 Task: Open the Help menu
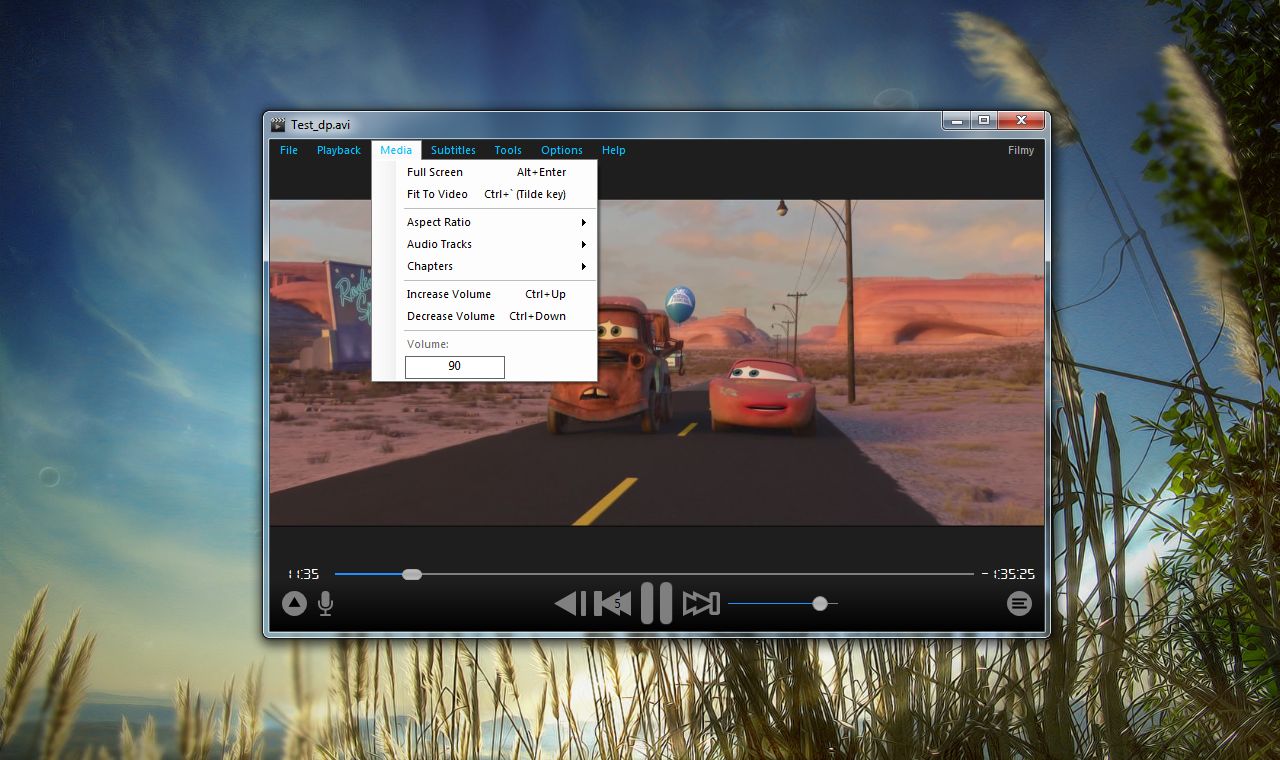tap(614, 150)
